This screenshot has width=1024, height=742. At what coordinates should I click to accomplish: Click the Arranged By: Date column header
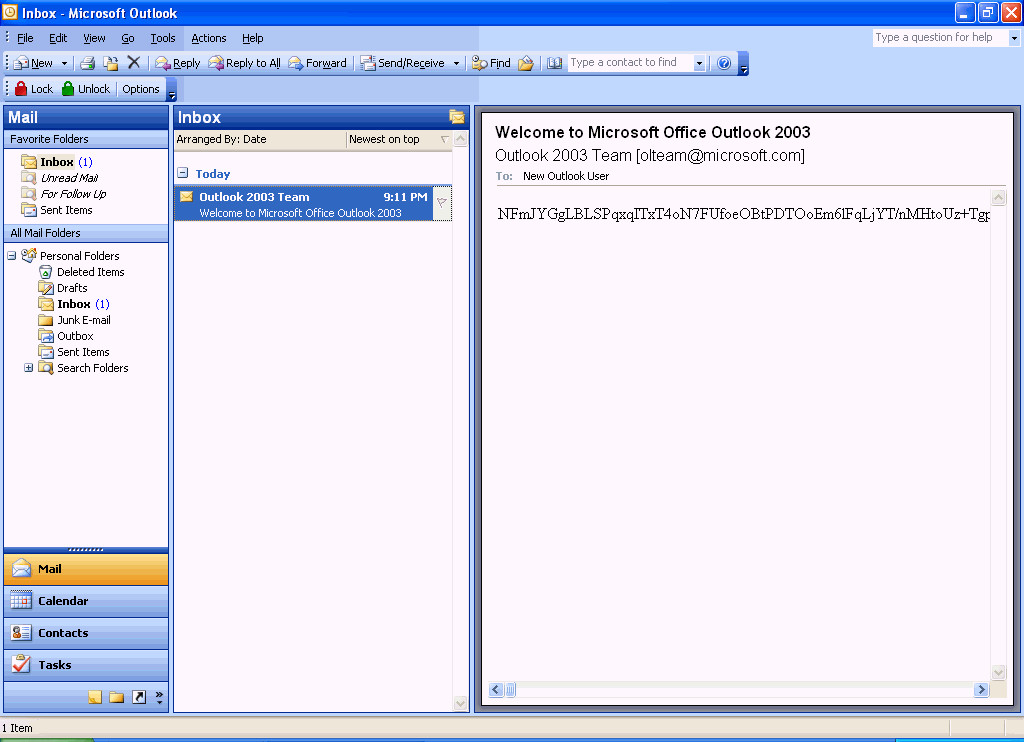point(261,139)
